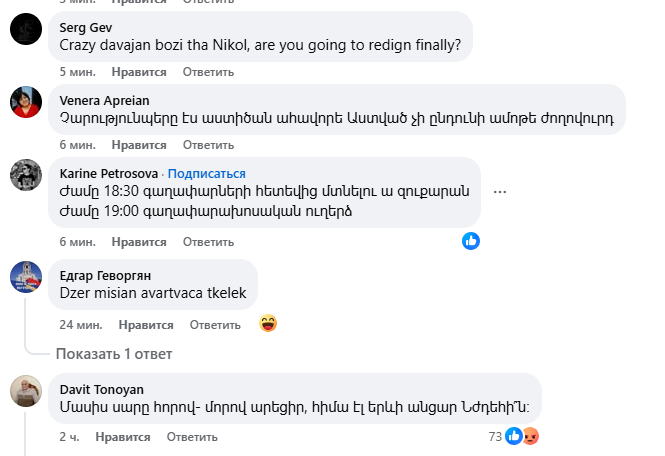Open Serg Gev's profile picture

coord(25,30)
